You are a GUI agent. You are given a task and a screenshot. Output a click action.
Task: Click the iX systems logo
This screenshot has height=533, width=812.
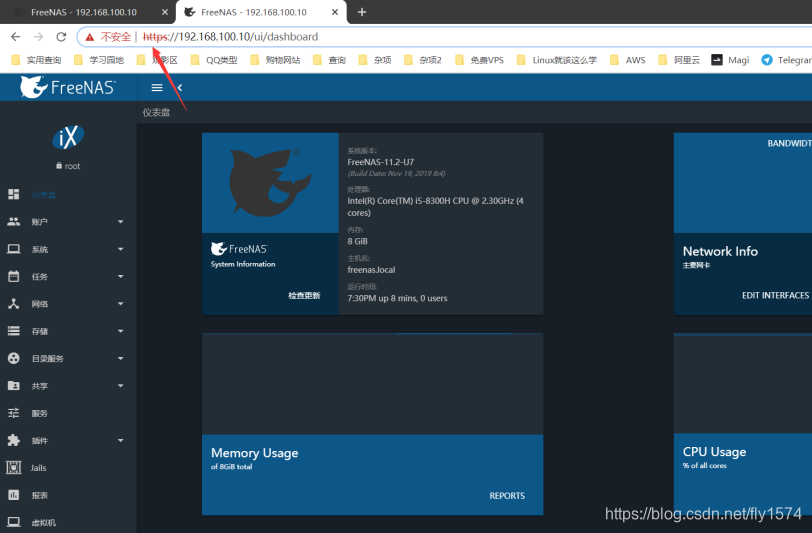click(68, 137)
